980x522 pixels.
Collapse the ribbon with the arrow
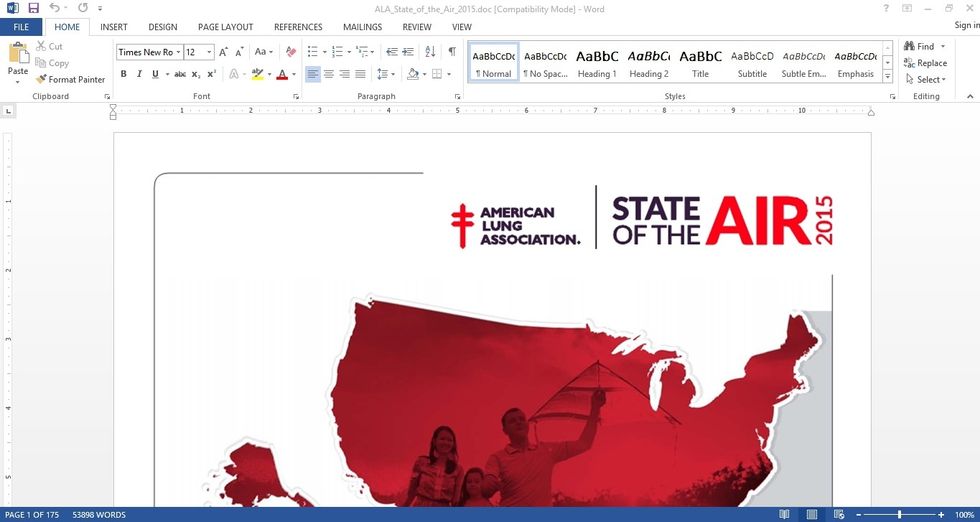tap(970, 96)
